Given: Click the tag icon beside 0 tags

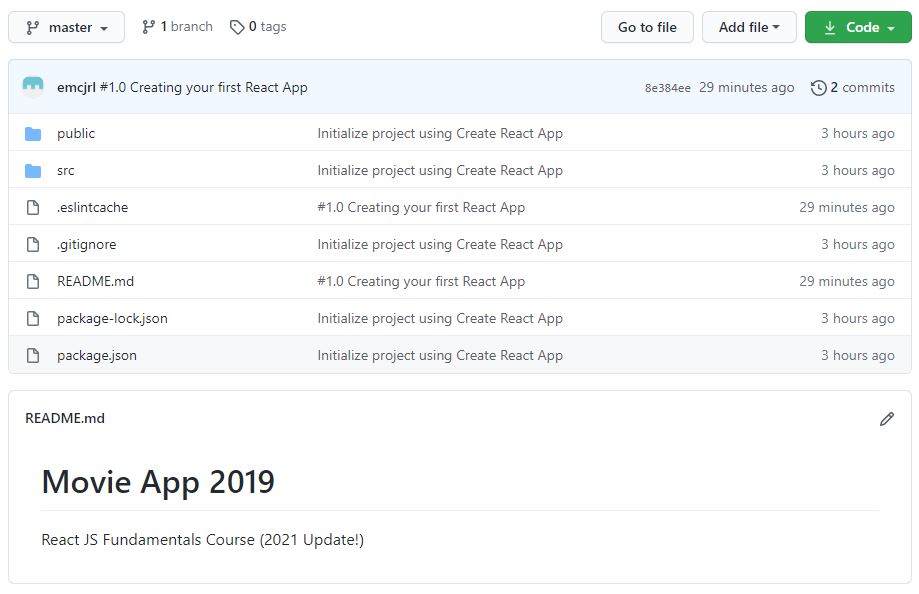Looking at the screenshot, I should pyautogui.click(x=237, y=28).
